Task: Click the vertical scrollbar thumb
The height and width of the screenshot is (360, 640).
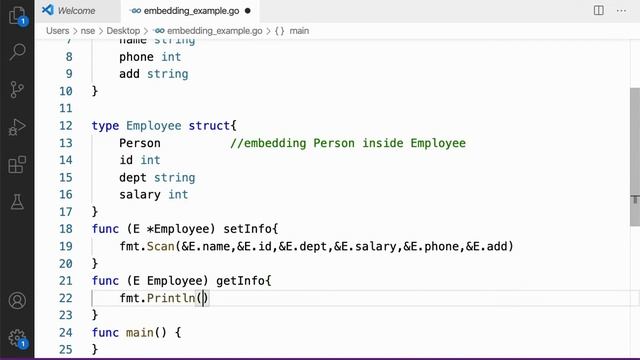Action: click(635, 157)
